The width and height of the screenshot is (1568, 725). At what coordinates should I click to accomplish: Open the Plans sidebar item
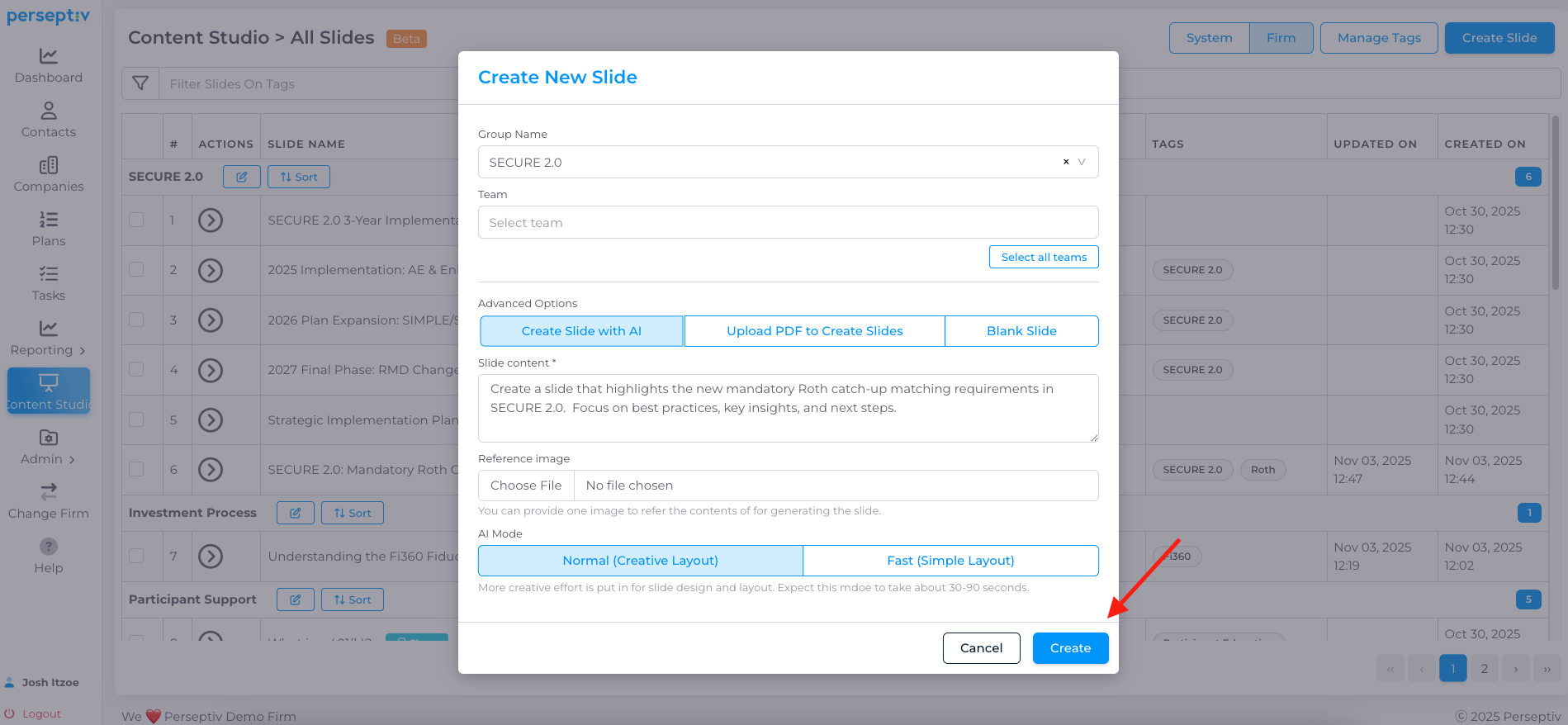click(49, 229)
